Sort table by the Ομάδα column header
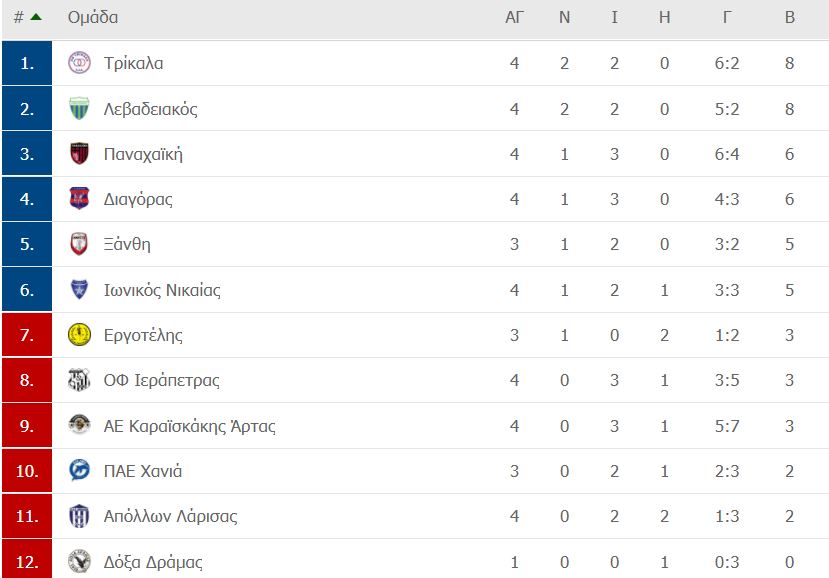This screenshot has width=829, height=578. tap(93, 17)
